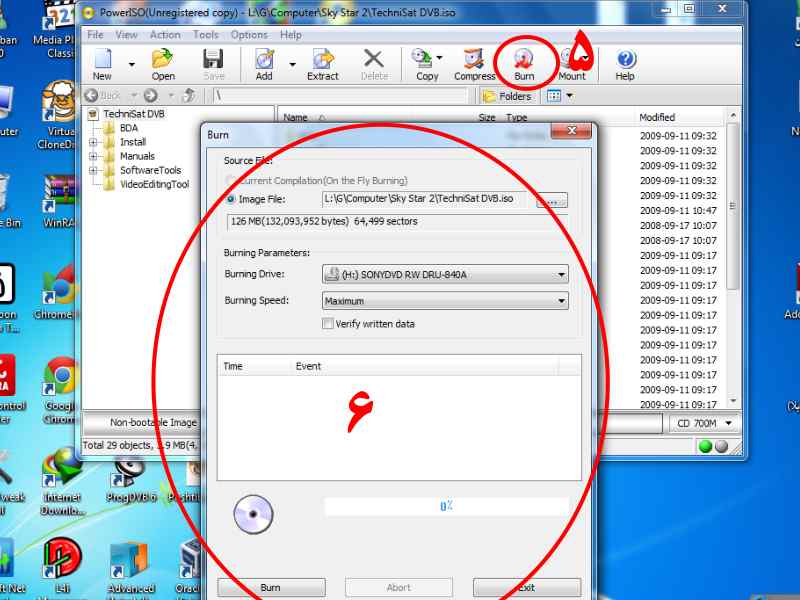Open the Burning Speed dropdown
This screenshot has height=600, width=800.
pyautogui.click(x=445, y=301)
